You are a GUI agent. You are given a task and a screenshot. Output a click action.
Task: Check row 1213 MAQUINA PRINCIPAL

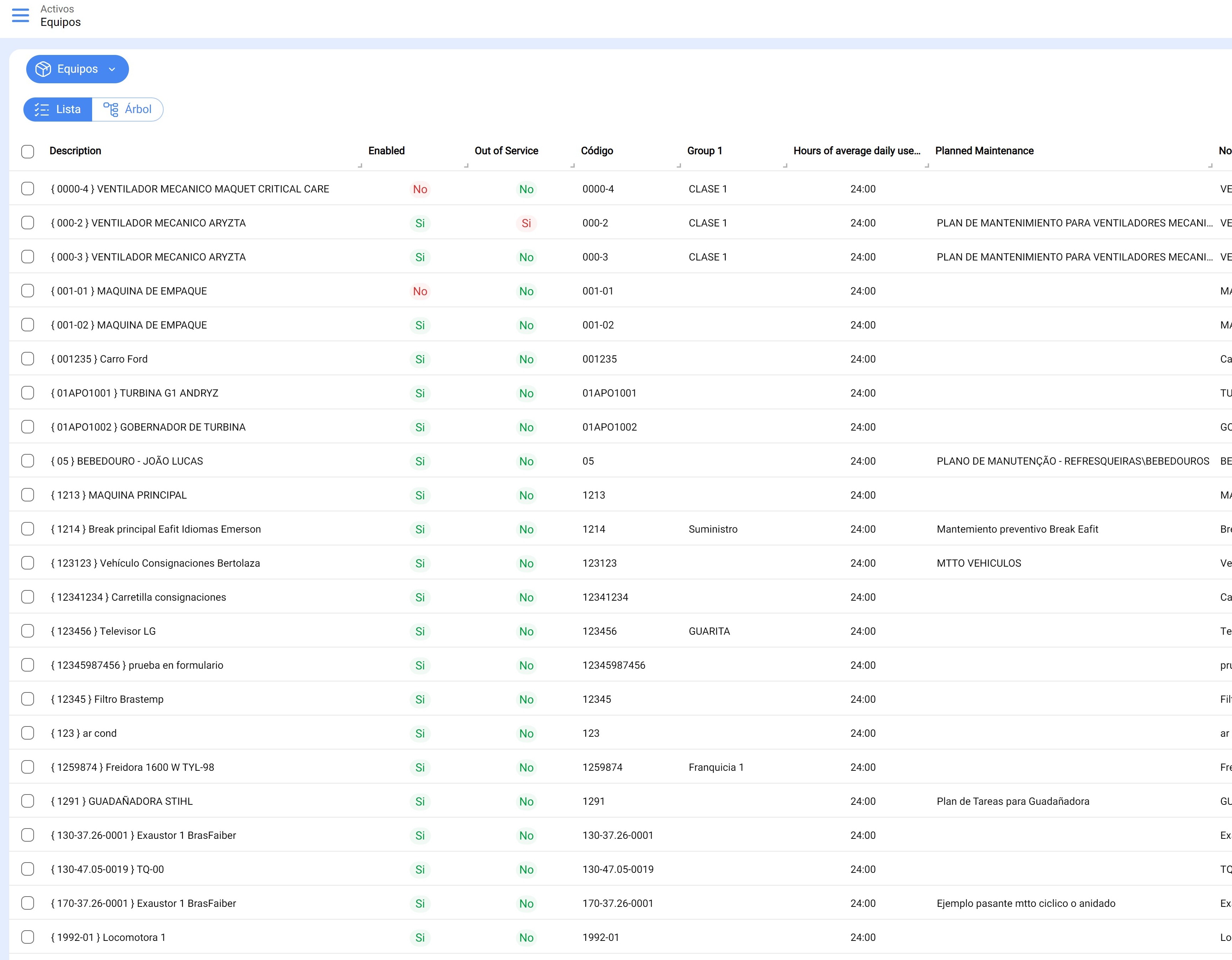[x=28, y=495]
